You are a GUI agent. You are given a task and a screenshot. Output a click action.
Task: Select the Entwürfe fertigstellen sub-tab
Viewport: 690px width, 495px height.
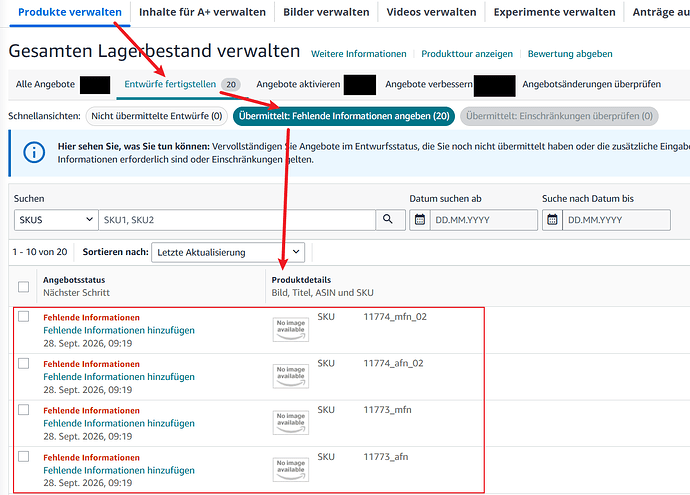170,84
